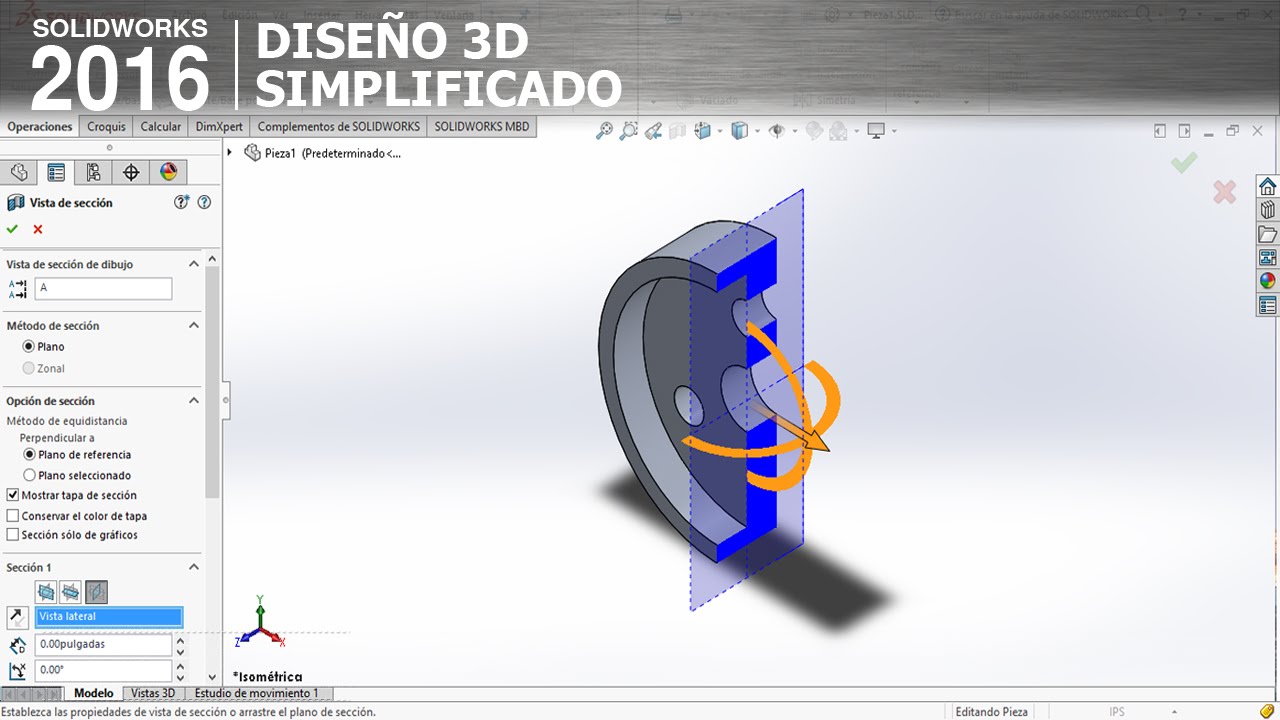The image size is (1280, 720).
Task: Open the ConfigurationManager tab icon
Action: (x=93, y=172)
